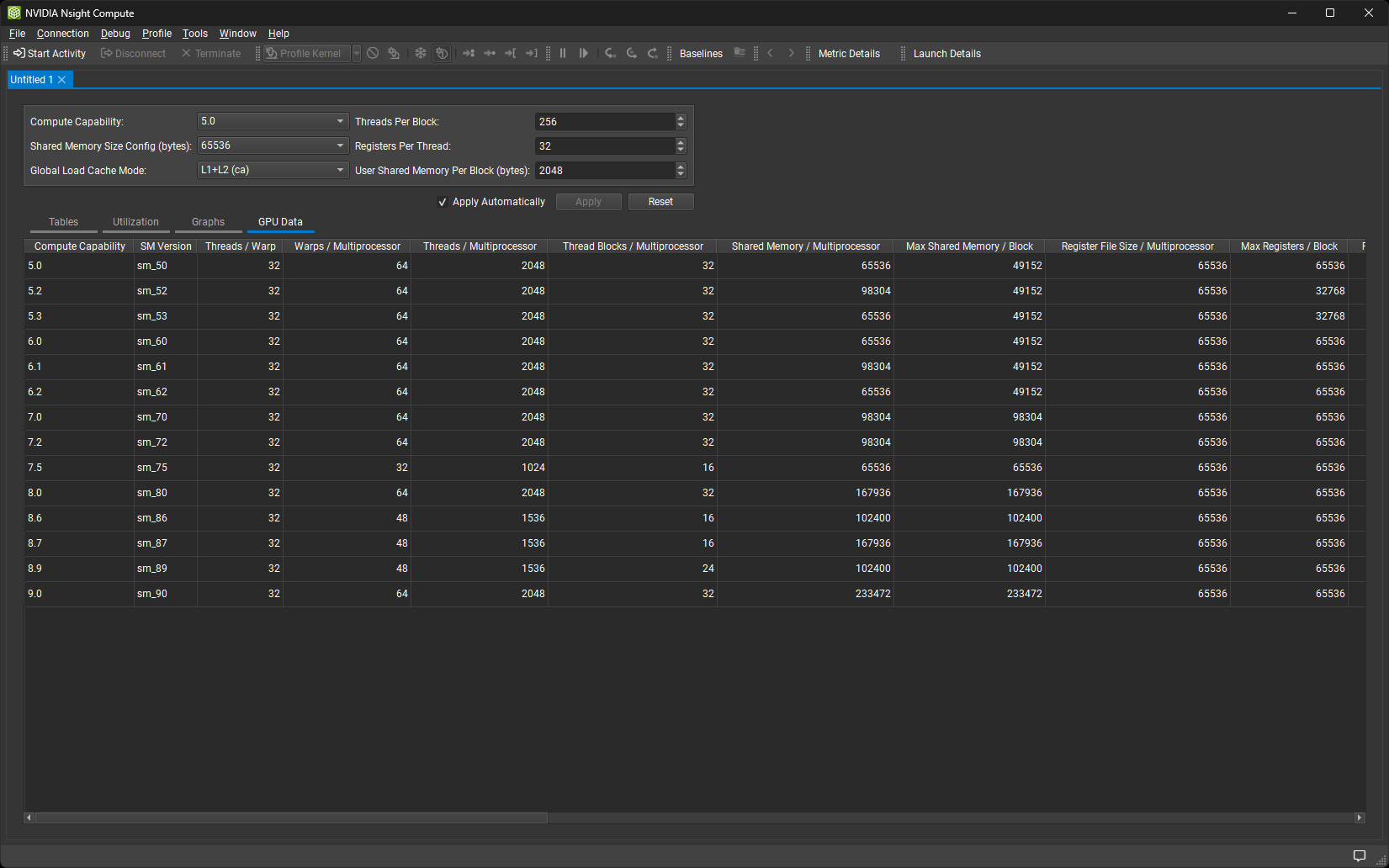Viewport: 1389px width, 868px height.
Task: Click the Start Activity toolbar button
Action: [50, 53]
